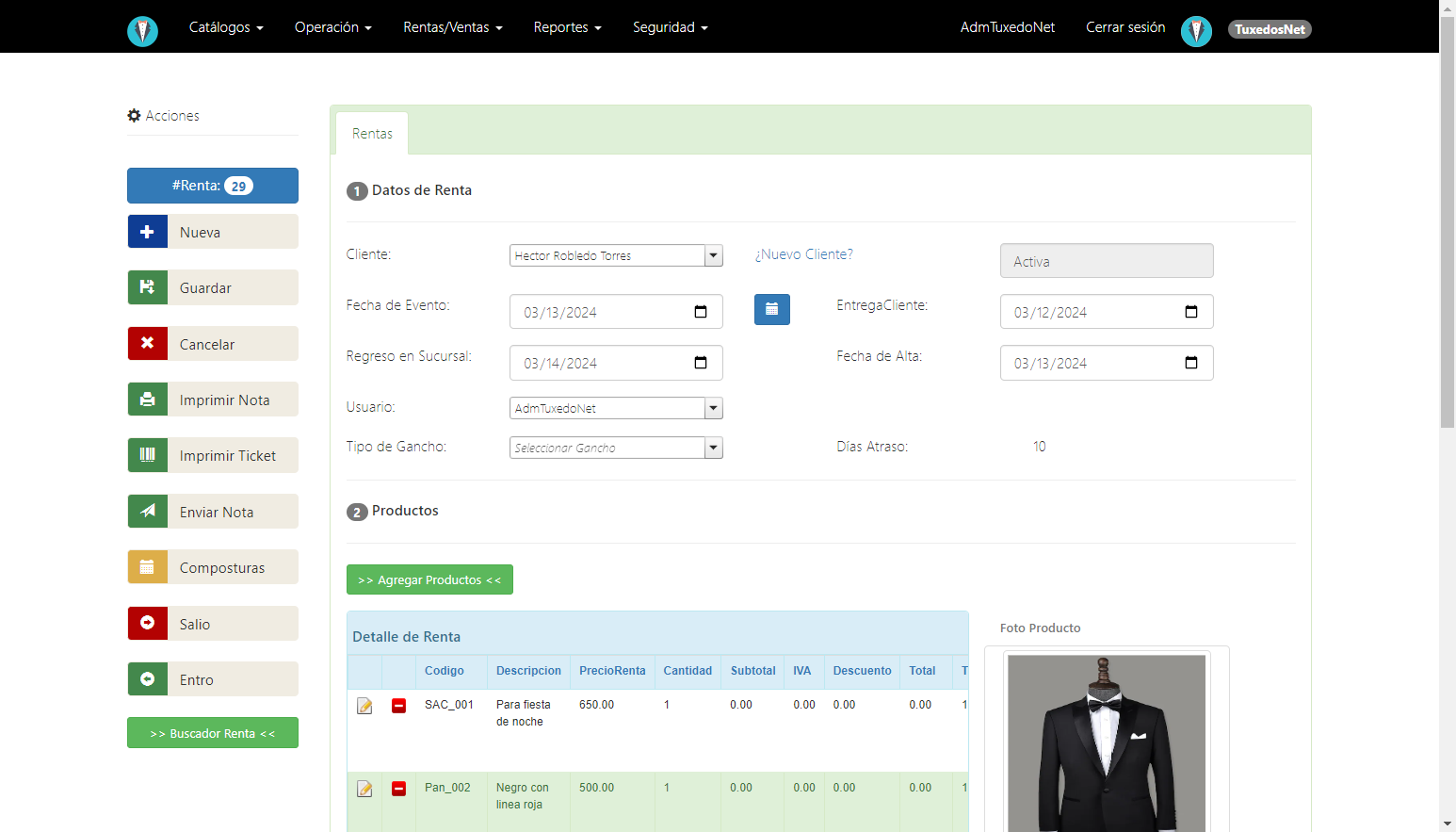Click the Descuento column header
Screen dimensions: 1456x832
862,671
